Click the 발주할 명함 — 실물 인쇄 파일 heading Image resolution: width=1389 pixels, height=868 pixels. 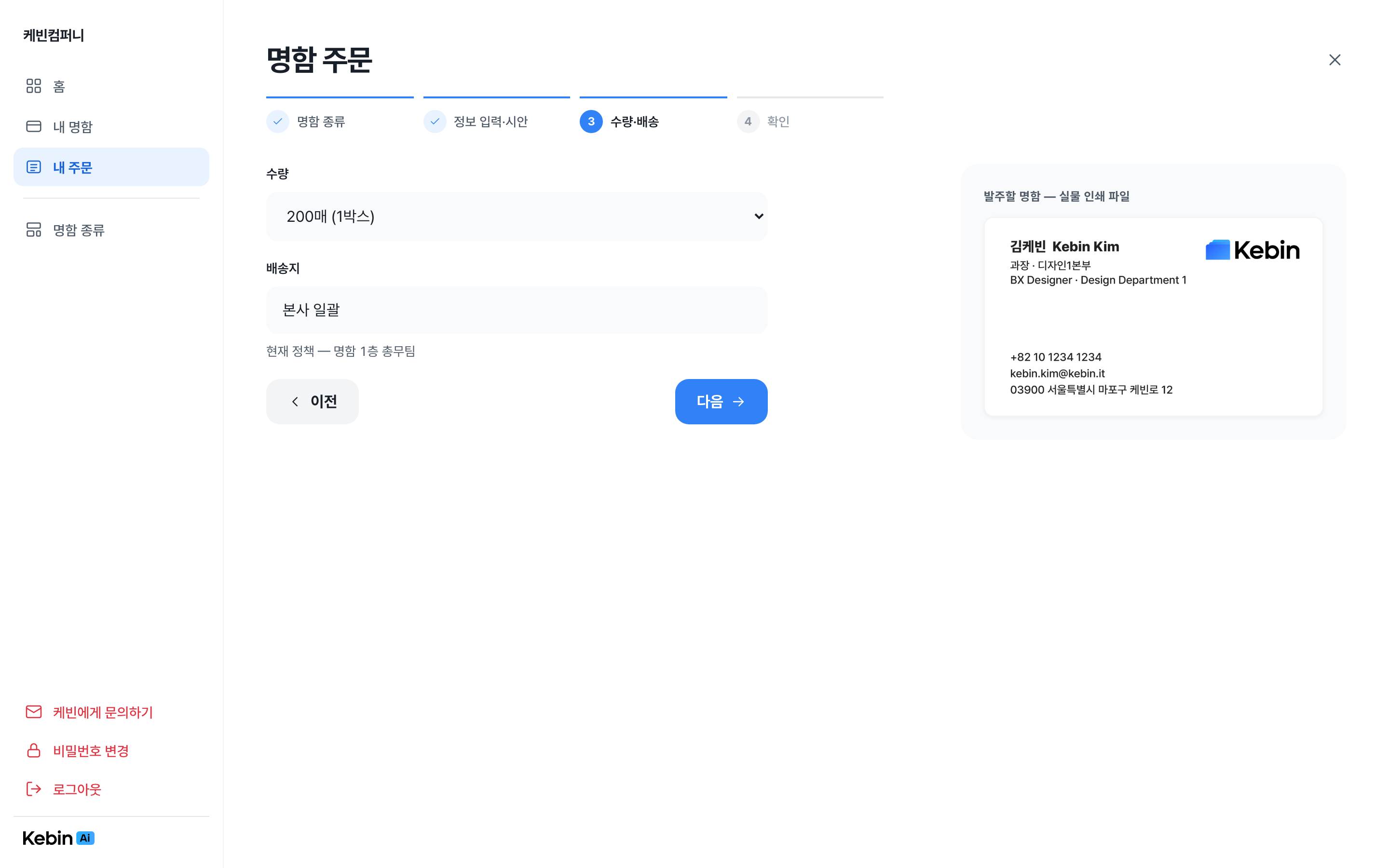tap(1056, 196)
